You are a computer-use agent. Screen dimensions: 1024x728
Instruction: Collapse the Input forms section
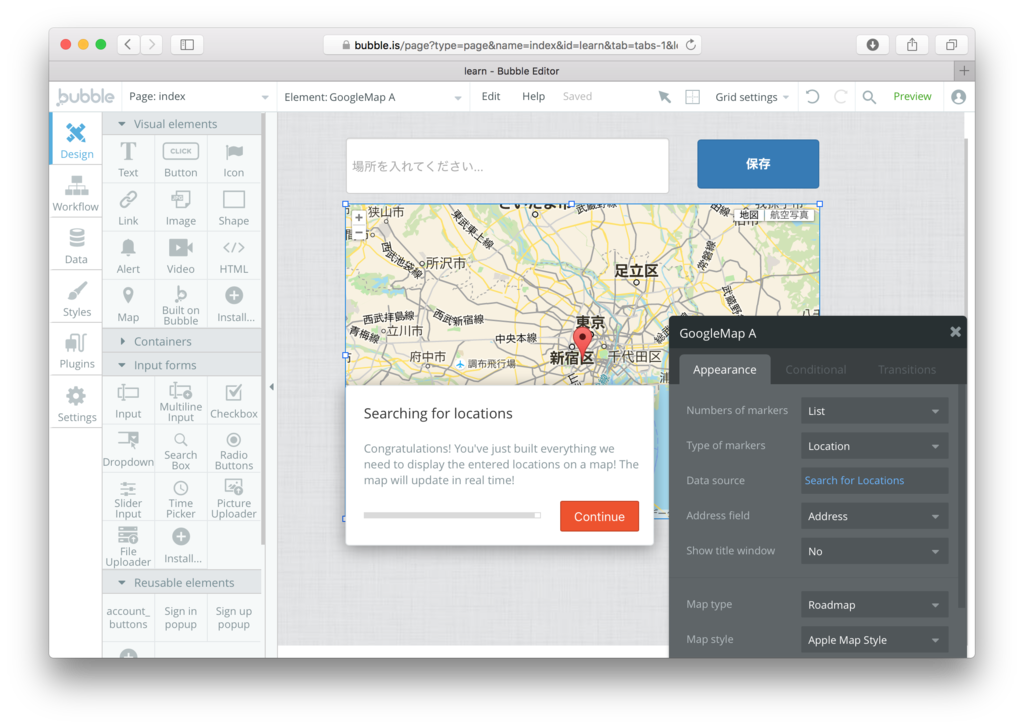point(182,365)
